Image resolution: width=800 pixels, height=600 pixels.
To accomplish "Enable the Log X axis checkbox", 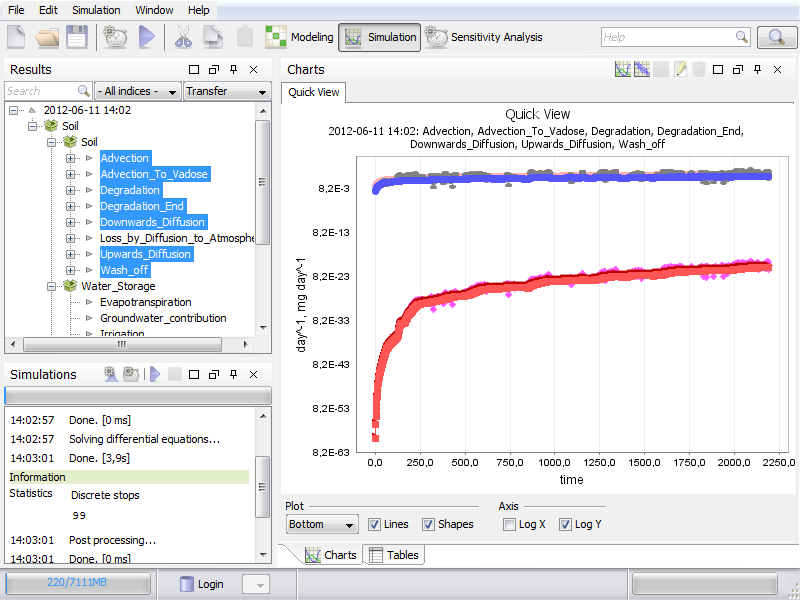I will tap(509, 524).
